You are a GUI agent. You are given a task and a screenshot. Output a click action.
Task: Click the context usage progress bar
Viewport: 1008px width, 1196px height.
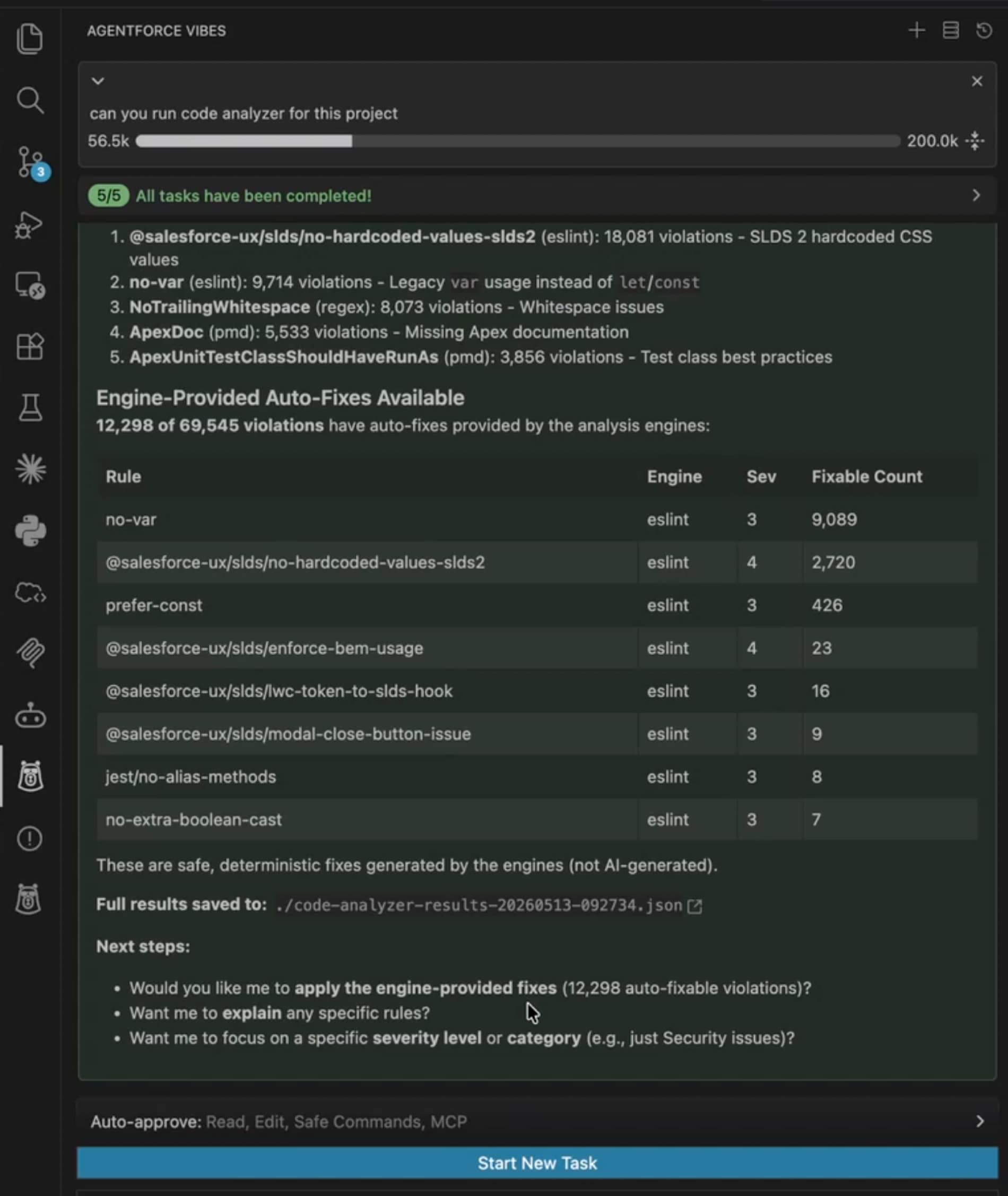(x=518, y=141)
